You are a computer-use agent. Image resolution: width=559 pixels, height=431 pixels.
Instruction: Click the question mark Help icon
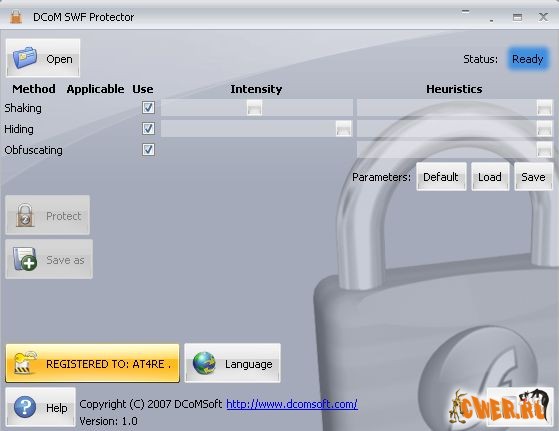coord(25,407)
